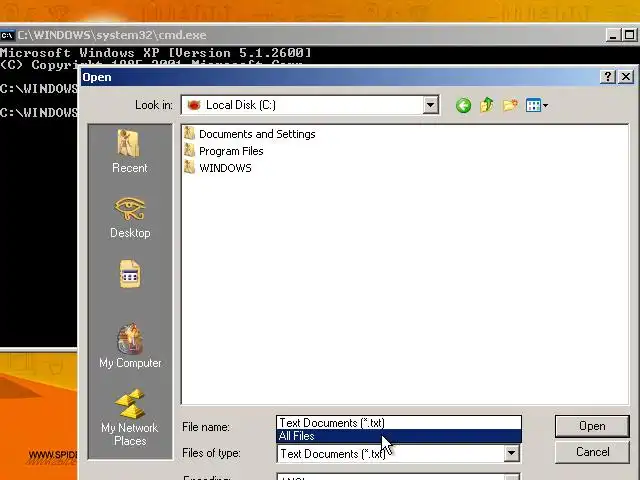
Task: Jump to Desktop location
Action: tap(130, 217)
